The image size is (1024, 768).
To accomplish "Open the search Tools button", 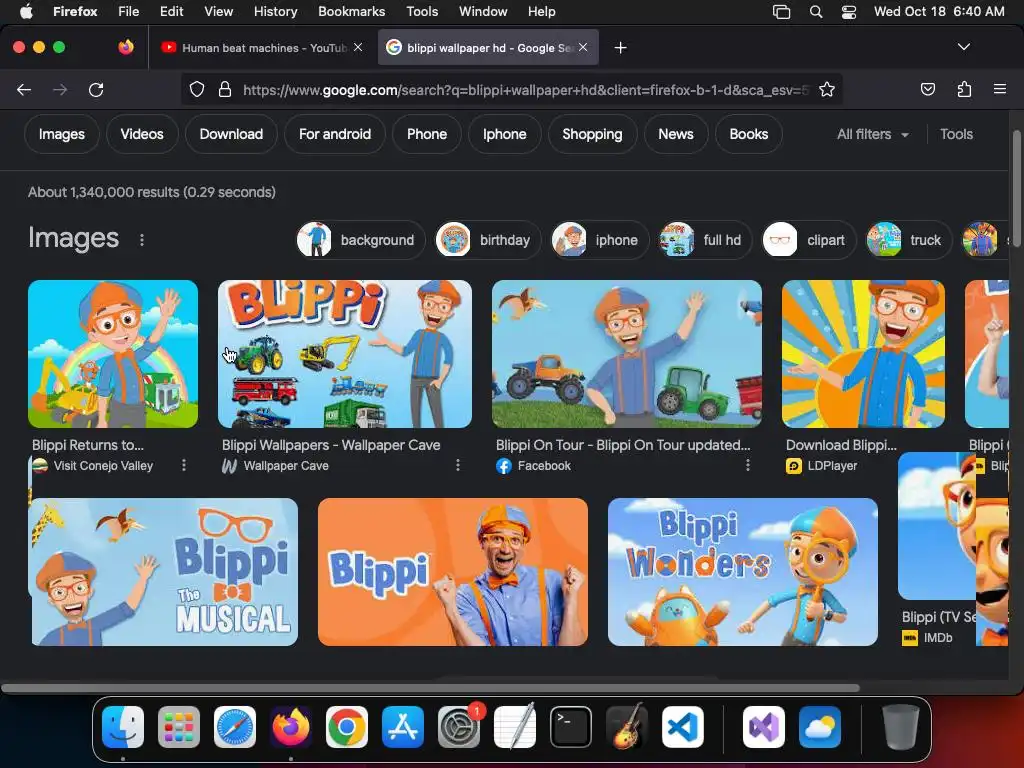I will [956, 134].
